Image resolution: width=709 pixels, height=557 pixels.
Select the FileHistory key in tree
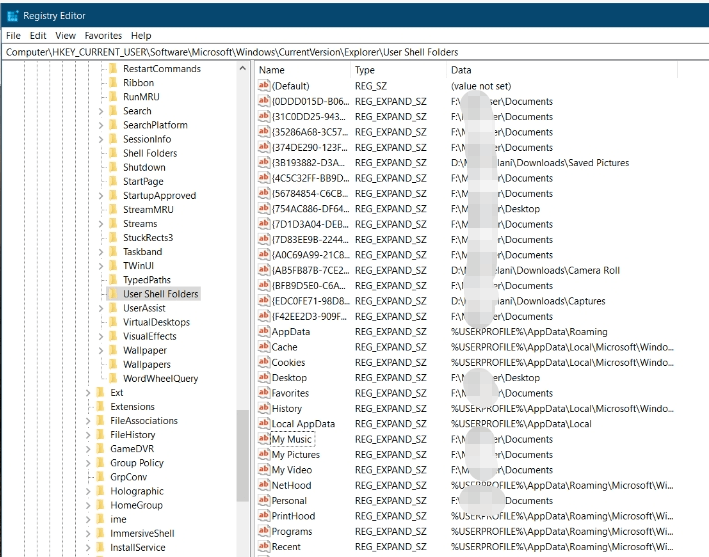[x=133, y=435]
